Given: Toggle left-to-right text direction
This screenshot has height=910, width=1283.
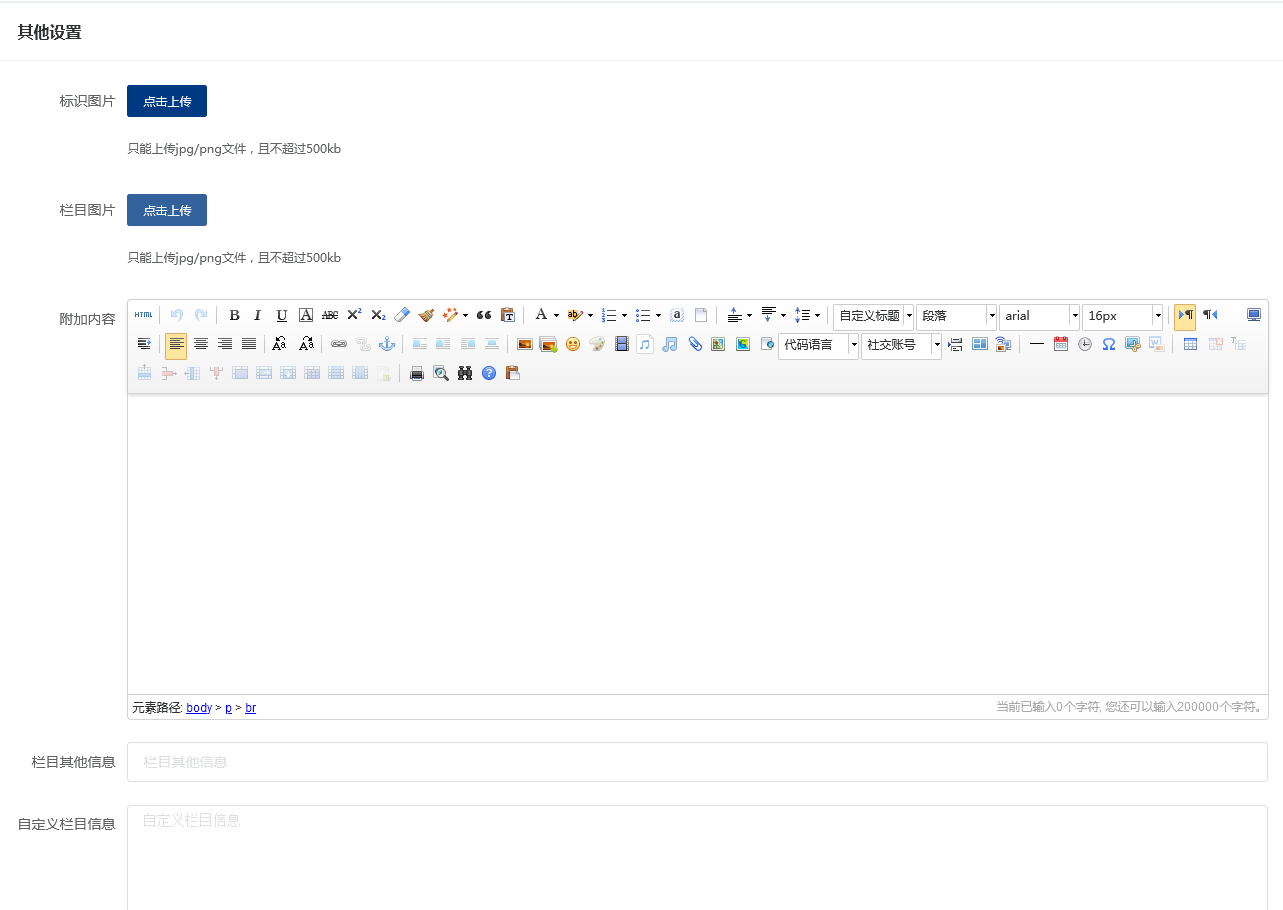Looking at the screenshot, I should point(1185,317).
